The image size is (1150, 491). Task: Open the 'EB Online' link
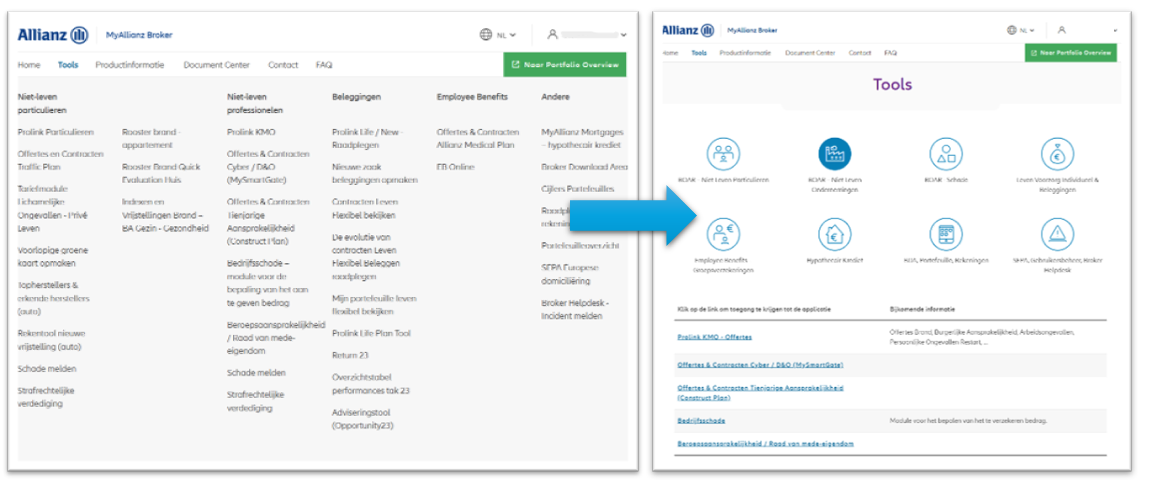(x=455, y=167)
